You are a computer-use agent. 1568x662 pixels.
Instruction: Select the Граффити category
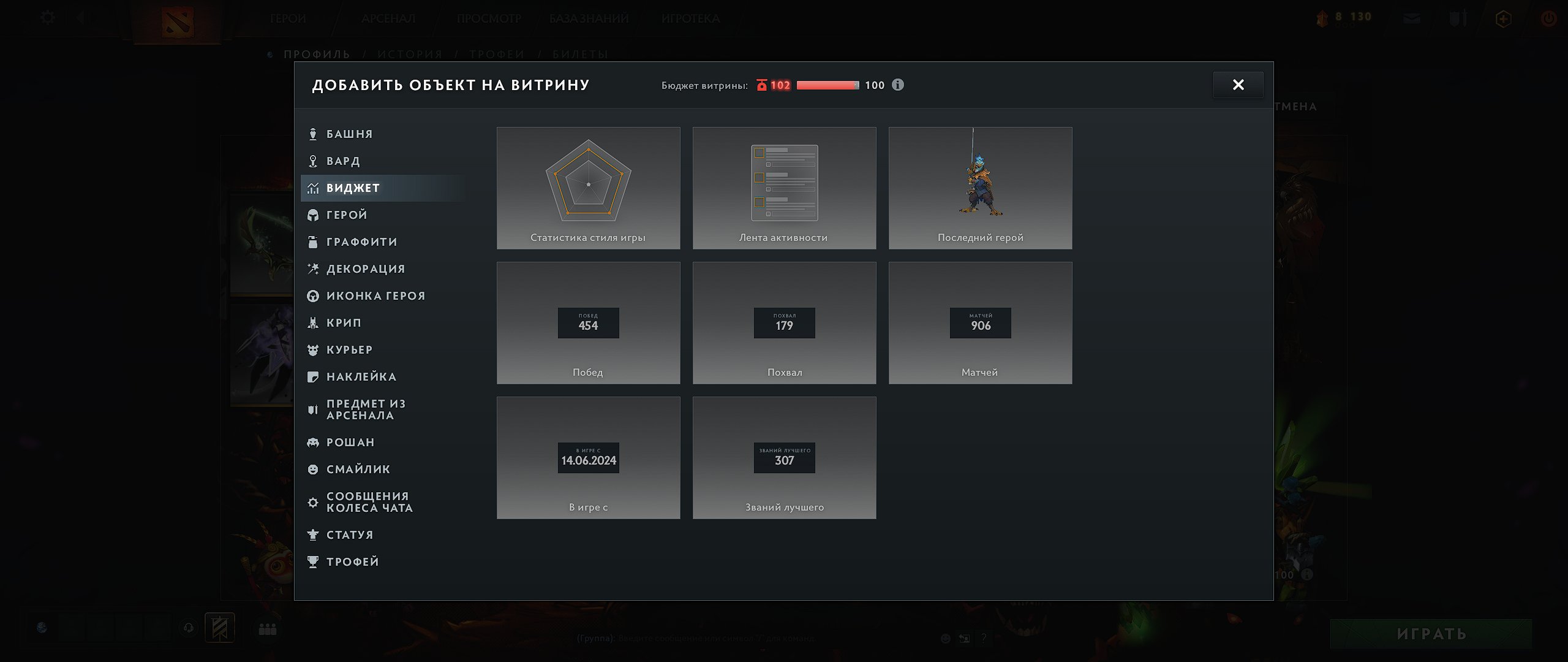click(x=383, y=242)
